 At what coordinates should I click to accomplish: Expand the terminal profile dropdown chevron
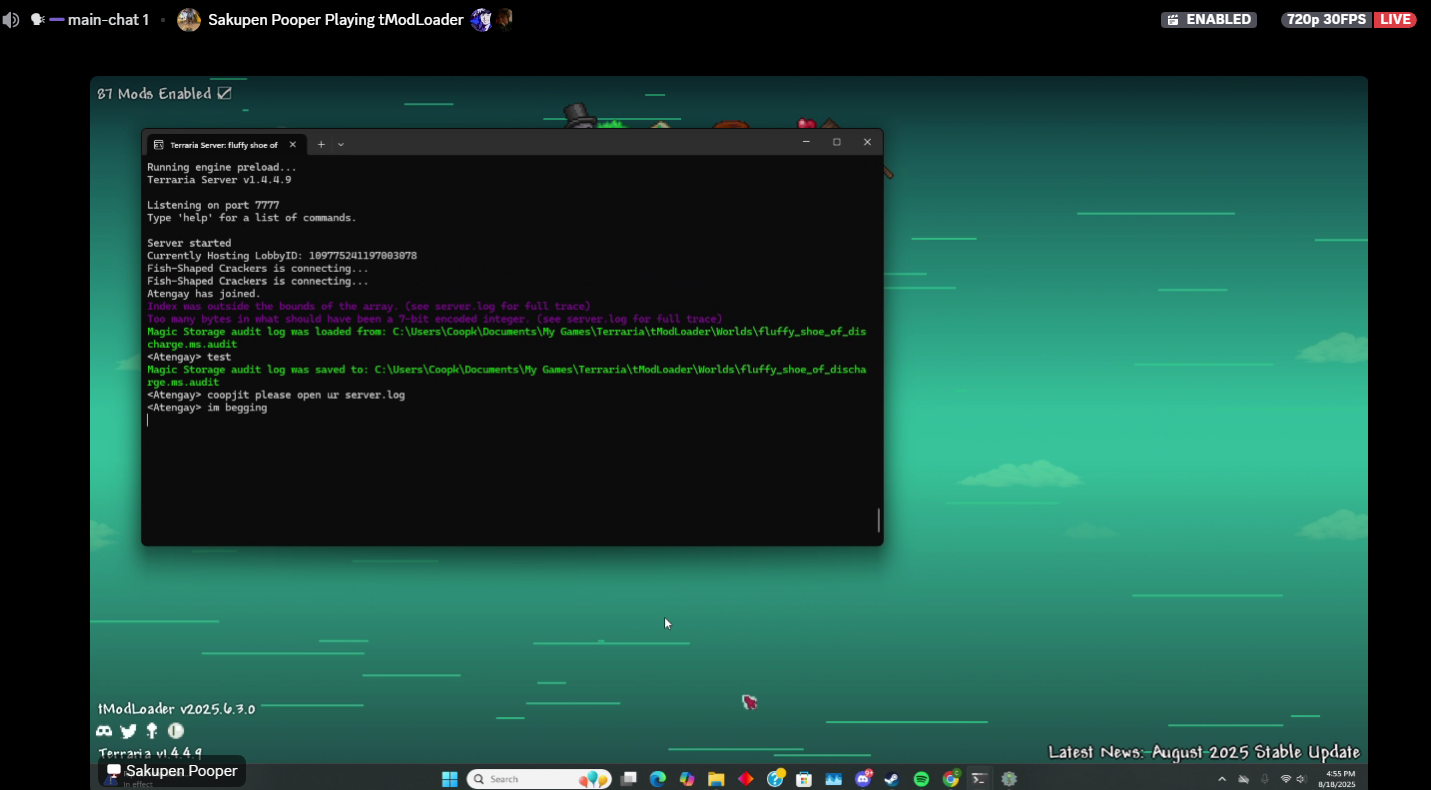pyautogui.click(x=341, y=144)
